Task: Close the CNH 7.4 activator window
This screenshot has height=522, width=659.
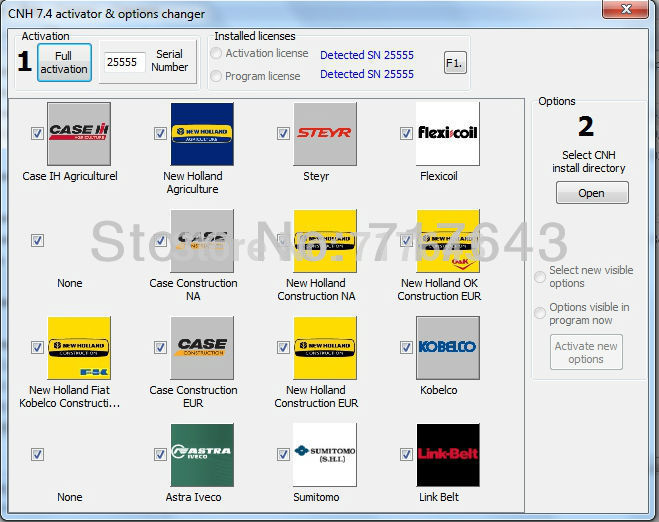Action: pyautogui.click(x=626, y=9)
